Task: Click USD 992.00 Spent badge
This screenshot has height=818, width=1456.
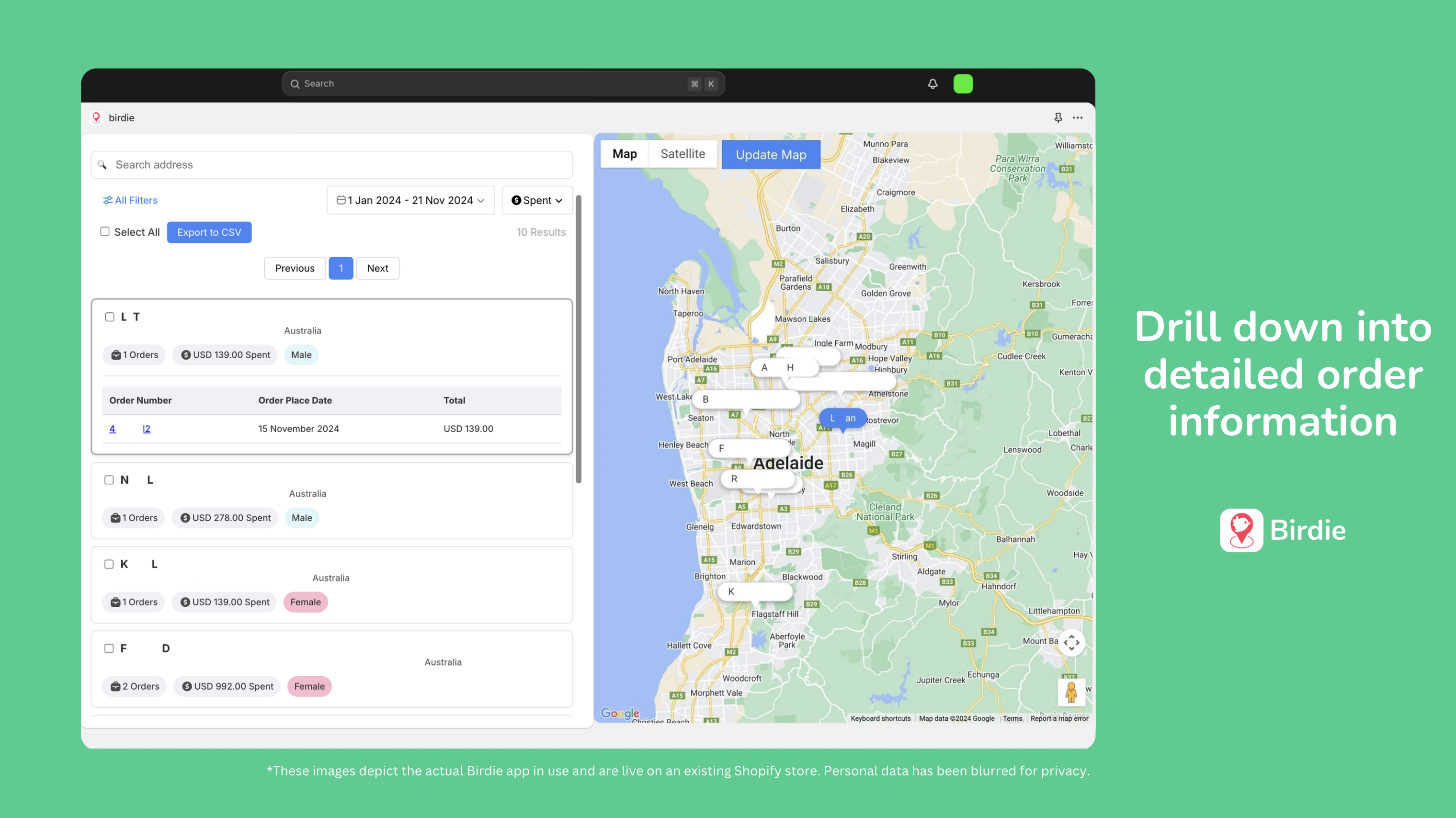Action: pos(227,686)
